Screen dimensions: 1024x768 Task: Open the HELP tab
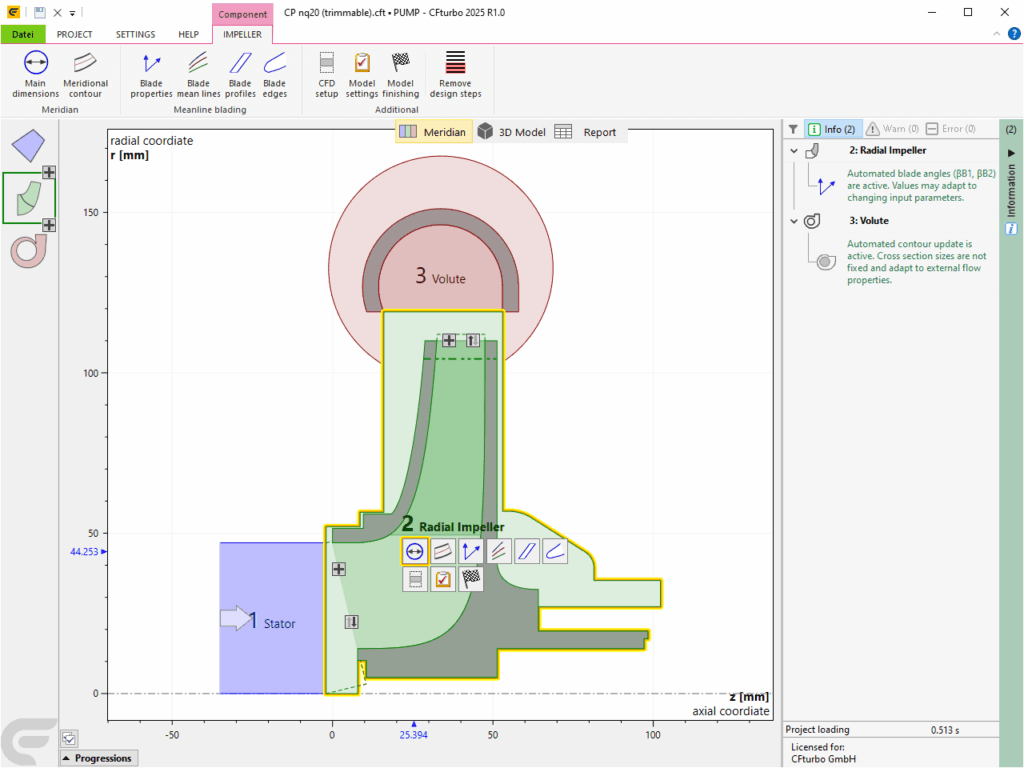(x=189, y=35)
